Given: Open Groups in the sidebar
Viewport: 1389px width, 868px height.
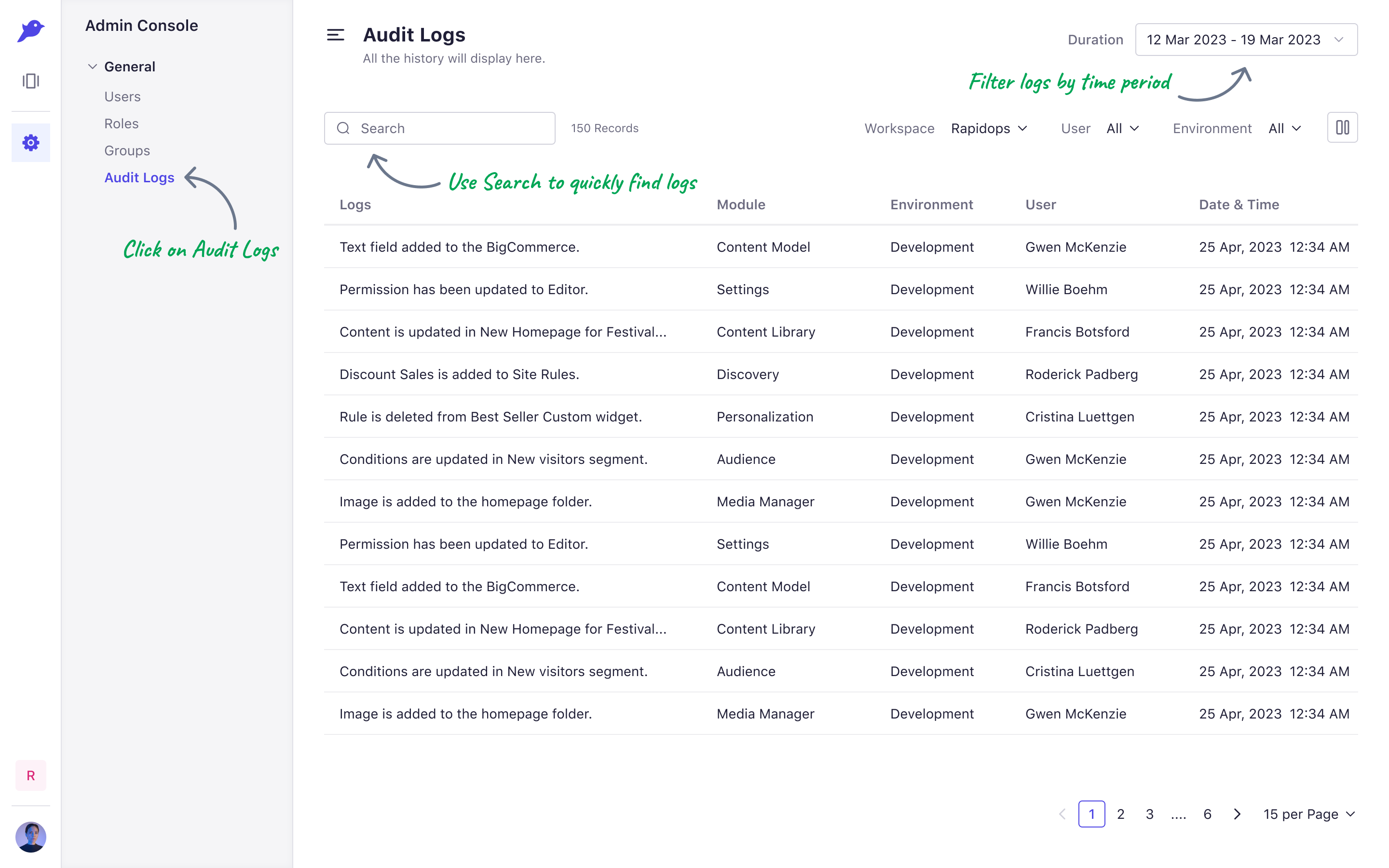Looking at the screenshot, I should [127, 150].
